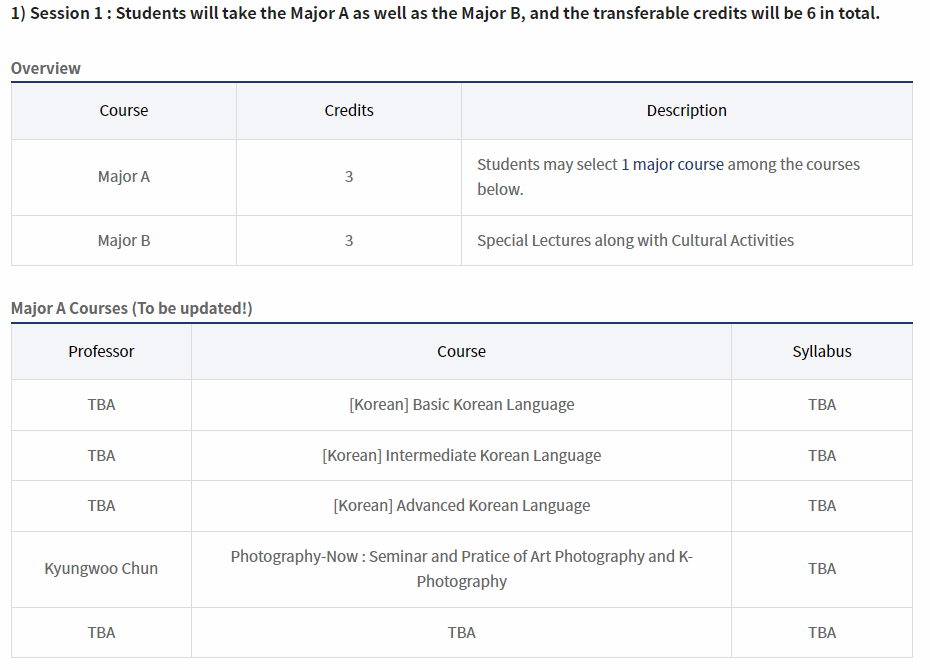Click the Overview section title
The width and height of the screenshot is (930, 670).
[46, 68]
